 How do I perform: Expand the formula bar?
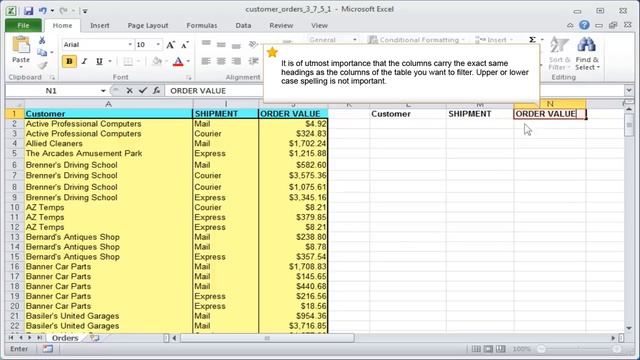pyautogui.click(x=629, y=90)
